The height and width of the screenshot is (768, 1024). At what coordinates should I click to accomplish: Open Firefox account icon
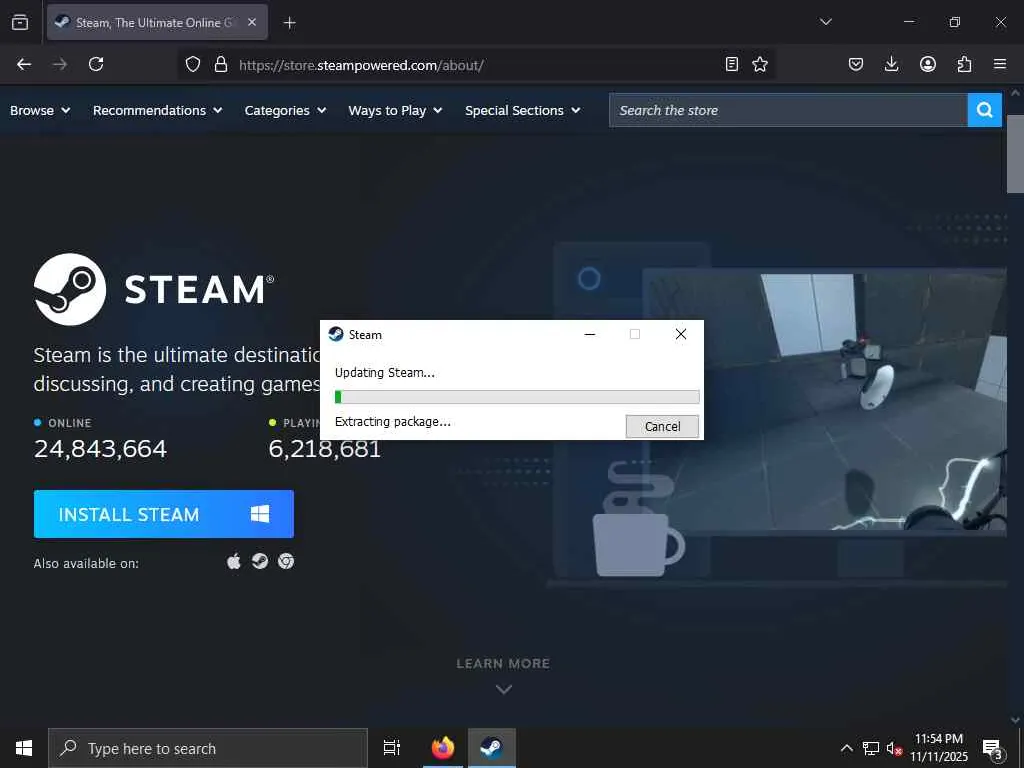pyautogui.click(x=927, y=64)
